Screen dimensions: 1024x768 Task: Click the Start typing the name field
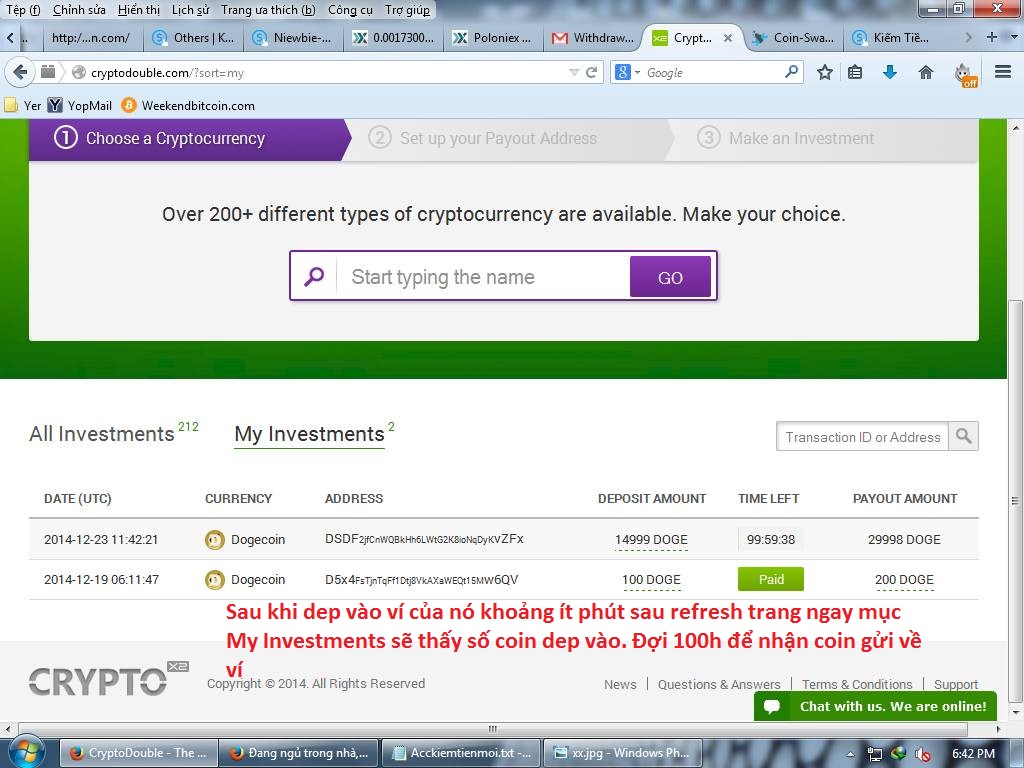[x=483, y=277]
